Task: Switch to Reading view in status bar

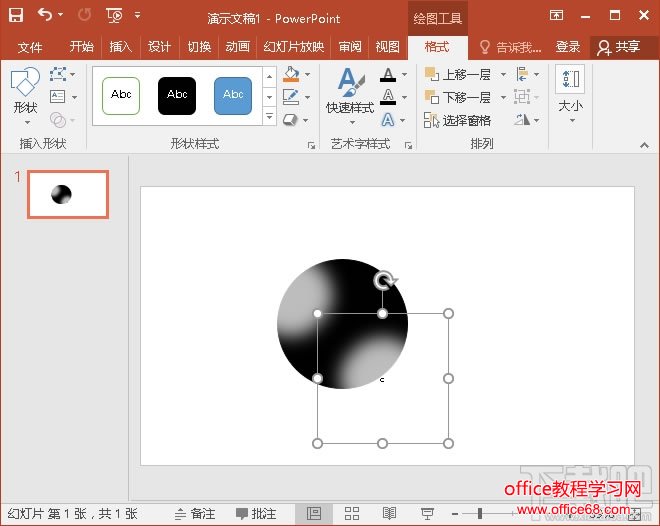Action: coord(390,513)
